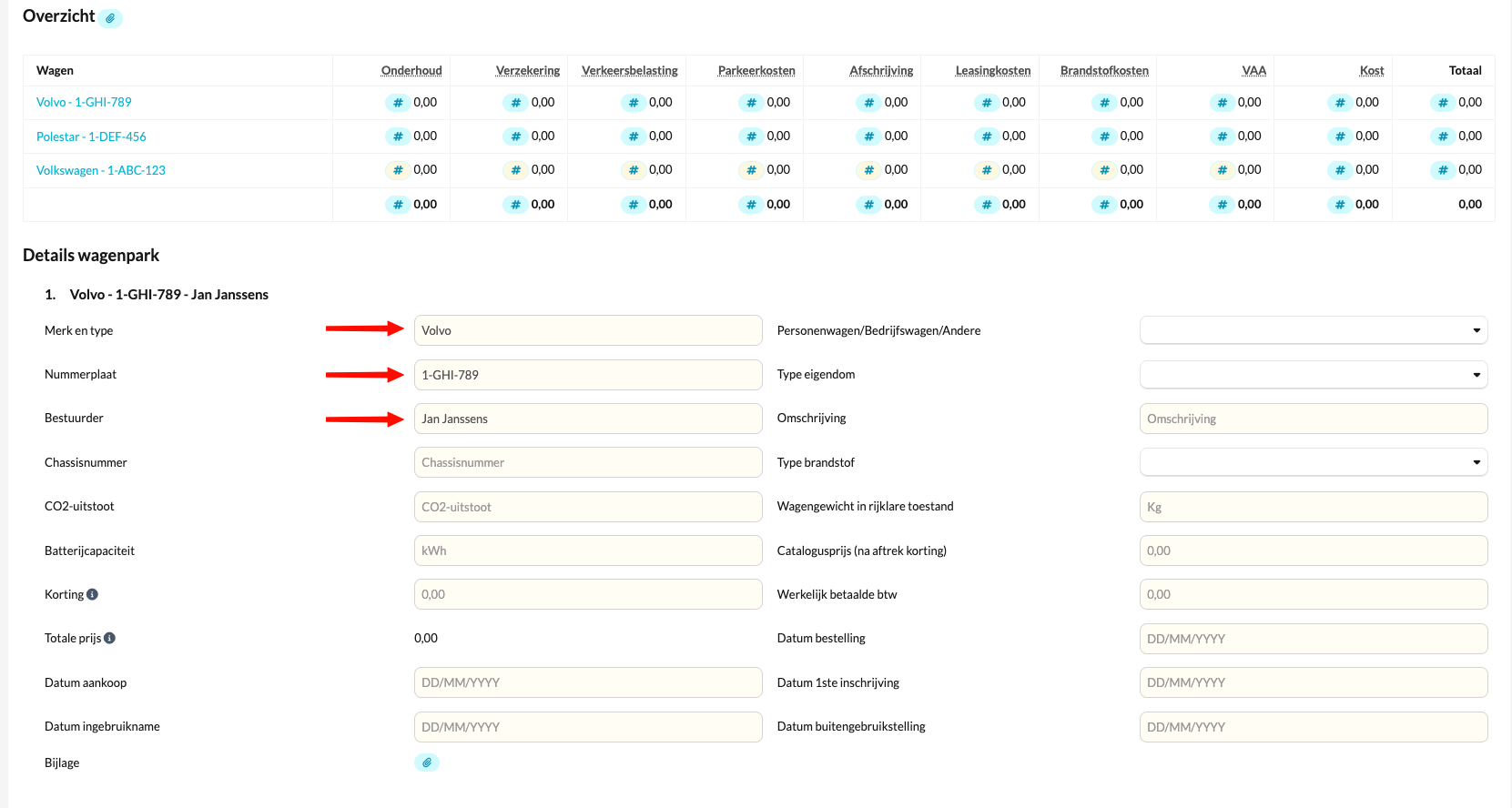Select the hash icon for Volkswagen Afschrijving
The image size is (1512, 808).
coord(868,170)
